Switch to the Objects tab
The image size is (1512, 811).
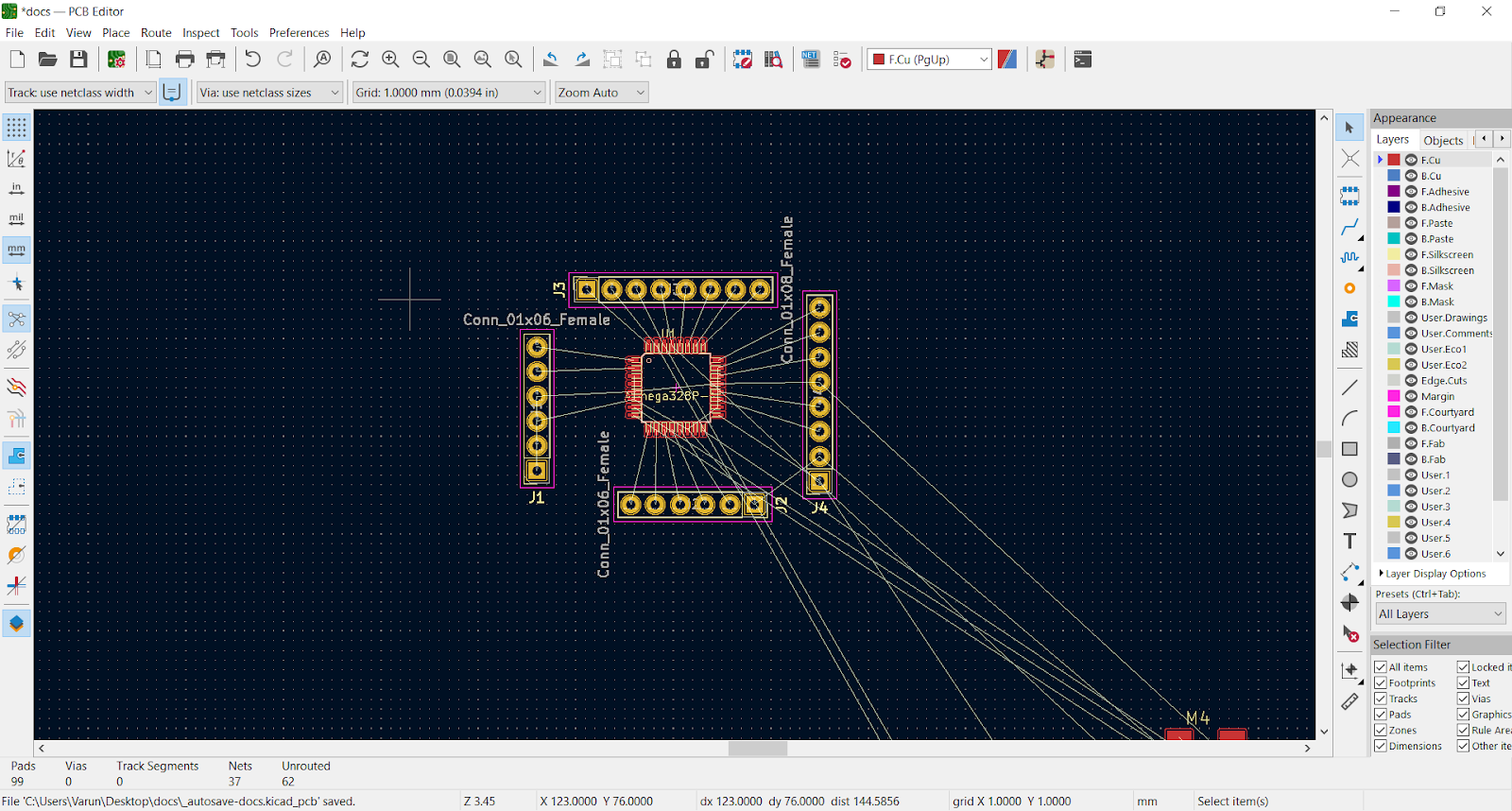pos(1443,140)
